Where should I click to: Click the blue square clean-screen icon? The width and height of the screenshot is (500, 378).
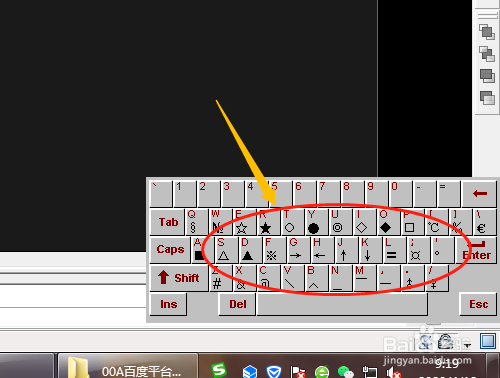[x=488, y=341]
